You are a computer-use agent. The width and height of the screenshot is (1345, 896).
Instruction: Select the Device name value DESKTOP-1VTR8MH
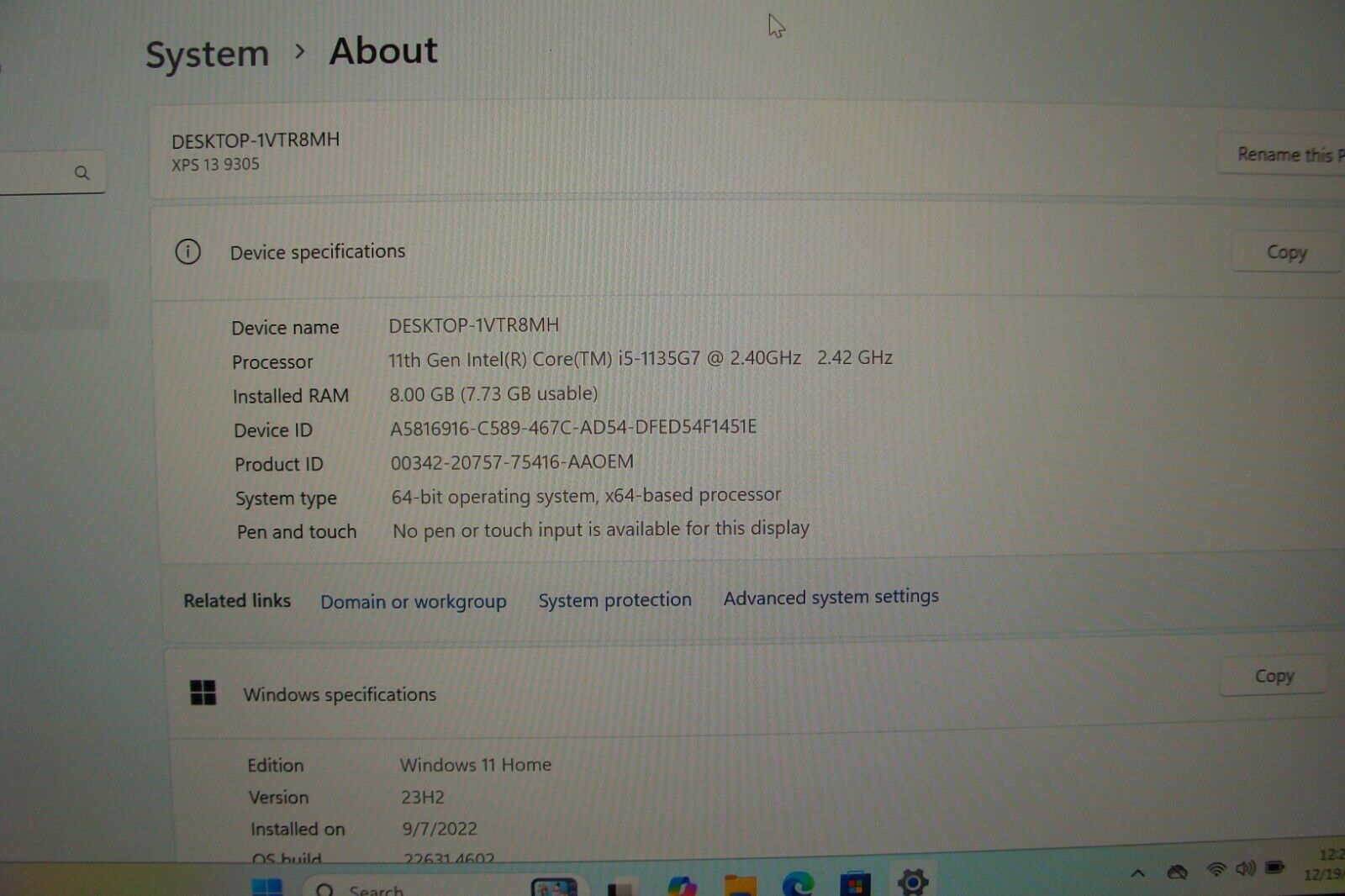[473, 325]
